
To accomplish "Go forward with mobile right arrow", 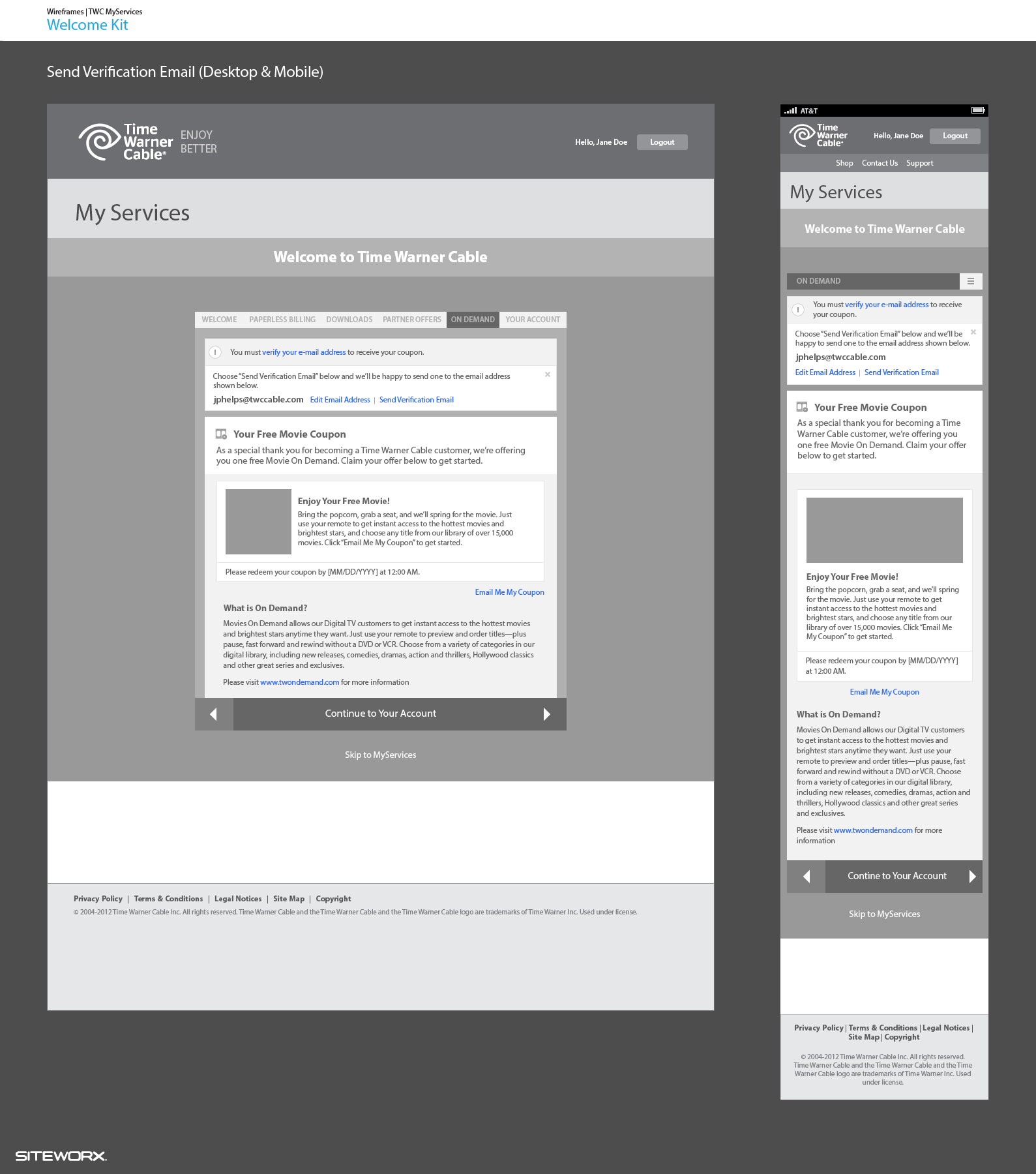I will [x=972, y=877].
